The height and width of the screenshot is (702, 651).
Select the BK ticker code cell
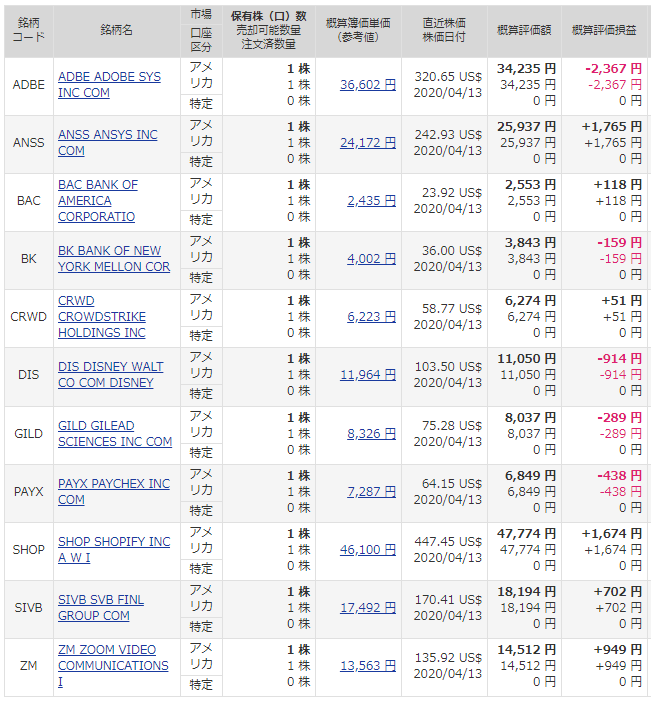(x=29, y=259)
